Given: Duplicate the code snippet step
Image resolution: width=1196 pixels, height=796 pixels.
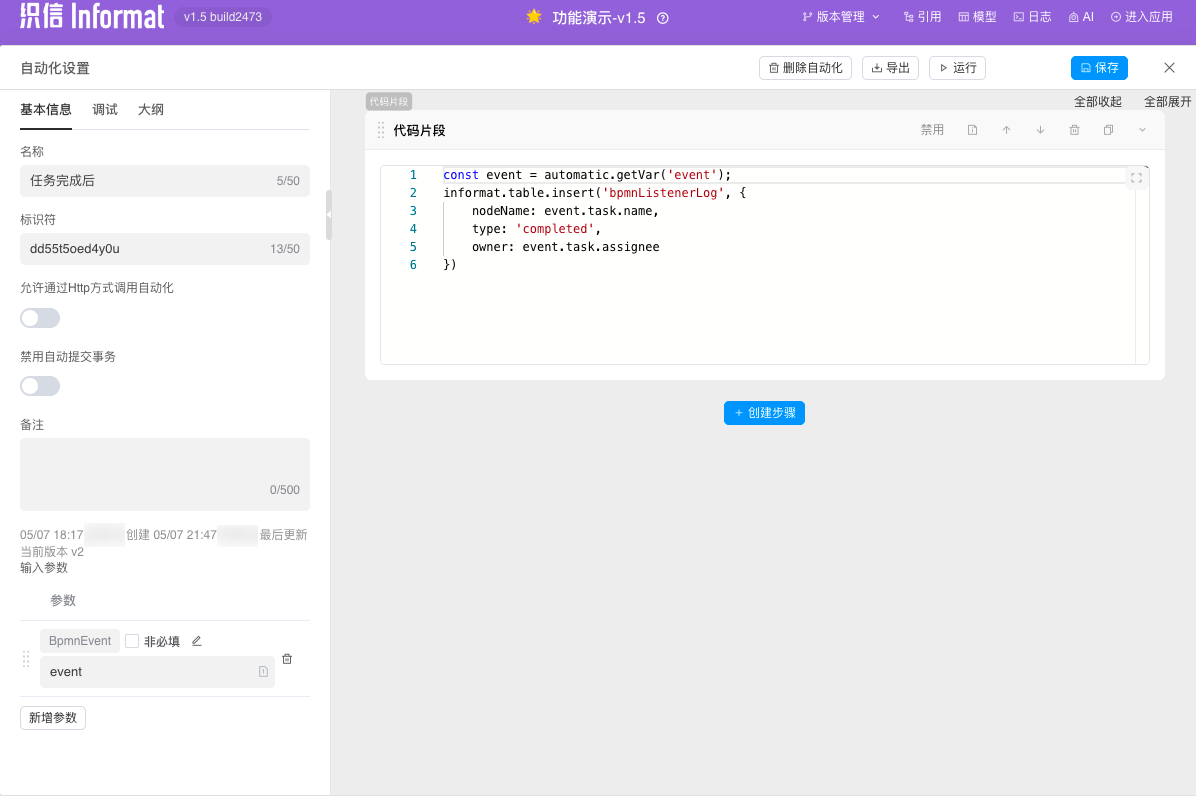Looking at the screenshot, I should click(1108, 130).
